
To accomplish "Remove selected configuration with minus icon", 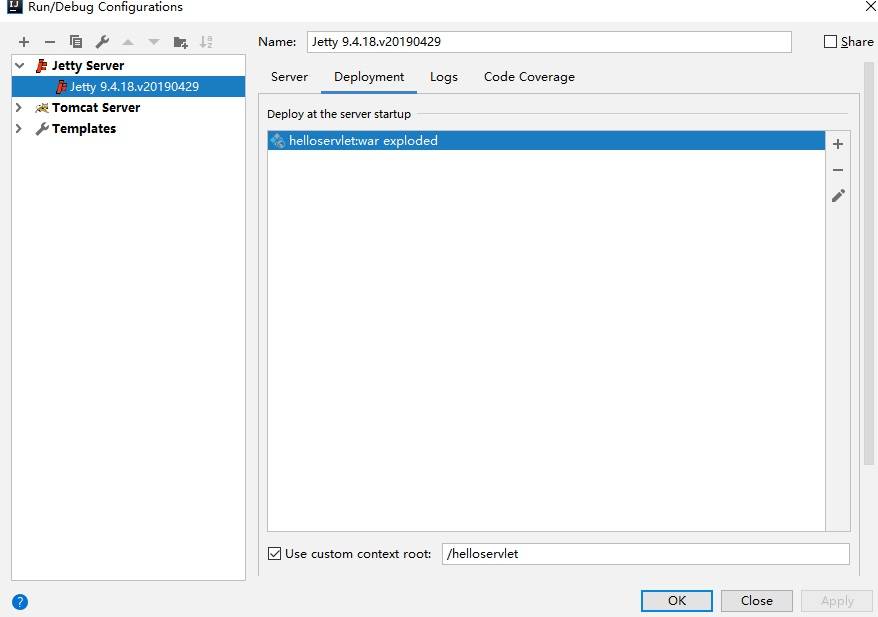I will tap(50, 42).
